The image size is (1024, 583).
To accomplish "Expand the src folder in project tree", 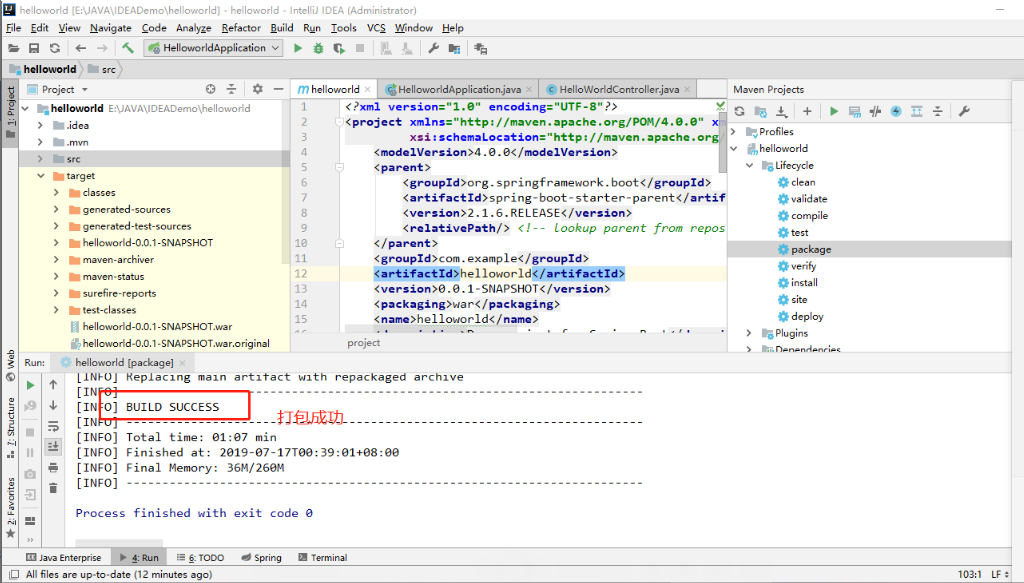I will (x=40, y=159).
